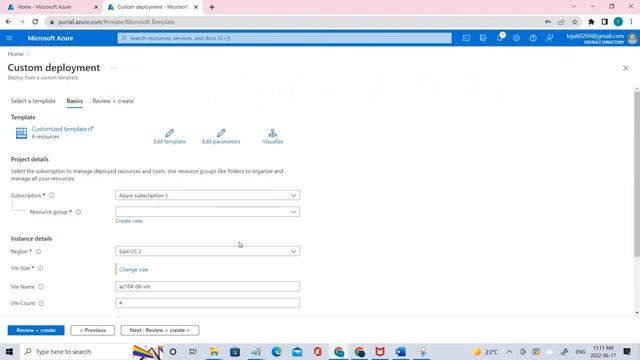Open Microsoft Edge from the taskbar

click(276, 351)
